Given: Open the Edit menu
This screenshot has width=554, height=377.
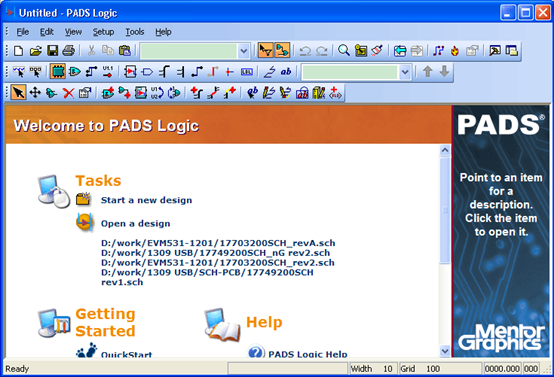Looking at the screenshot, I should point(47,32).
